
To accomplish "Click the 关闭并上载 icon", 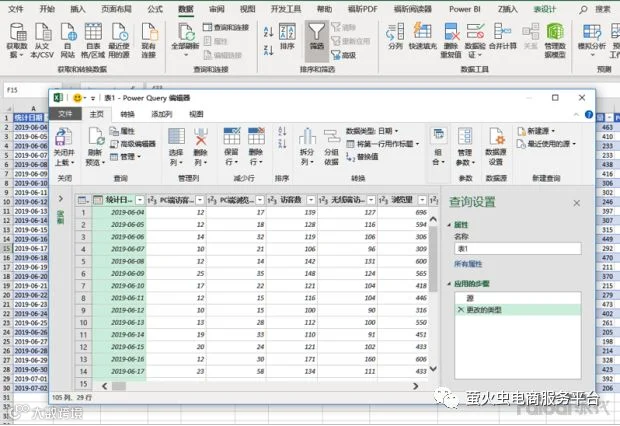I will coord(64,138).
